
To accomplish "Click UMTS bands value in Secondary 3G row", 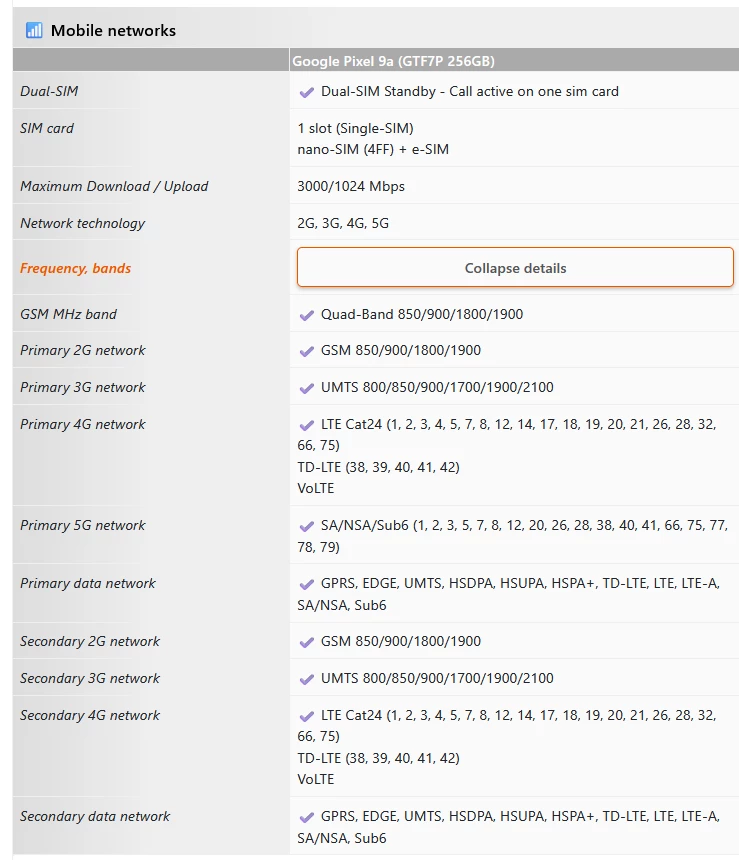I will click(x=437, y=678).
